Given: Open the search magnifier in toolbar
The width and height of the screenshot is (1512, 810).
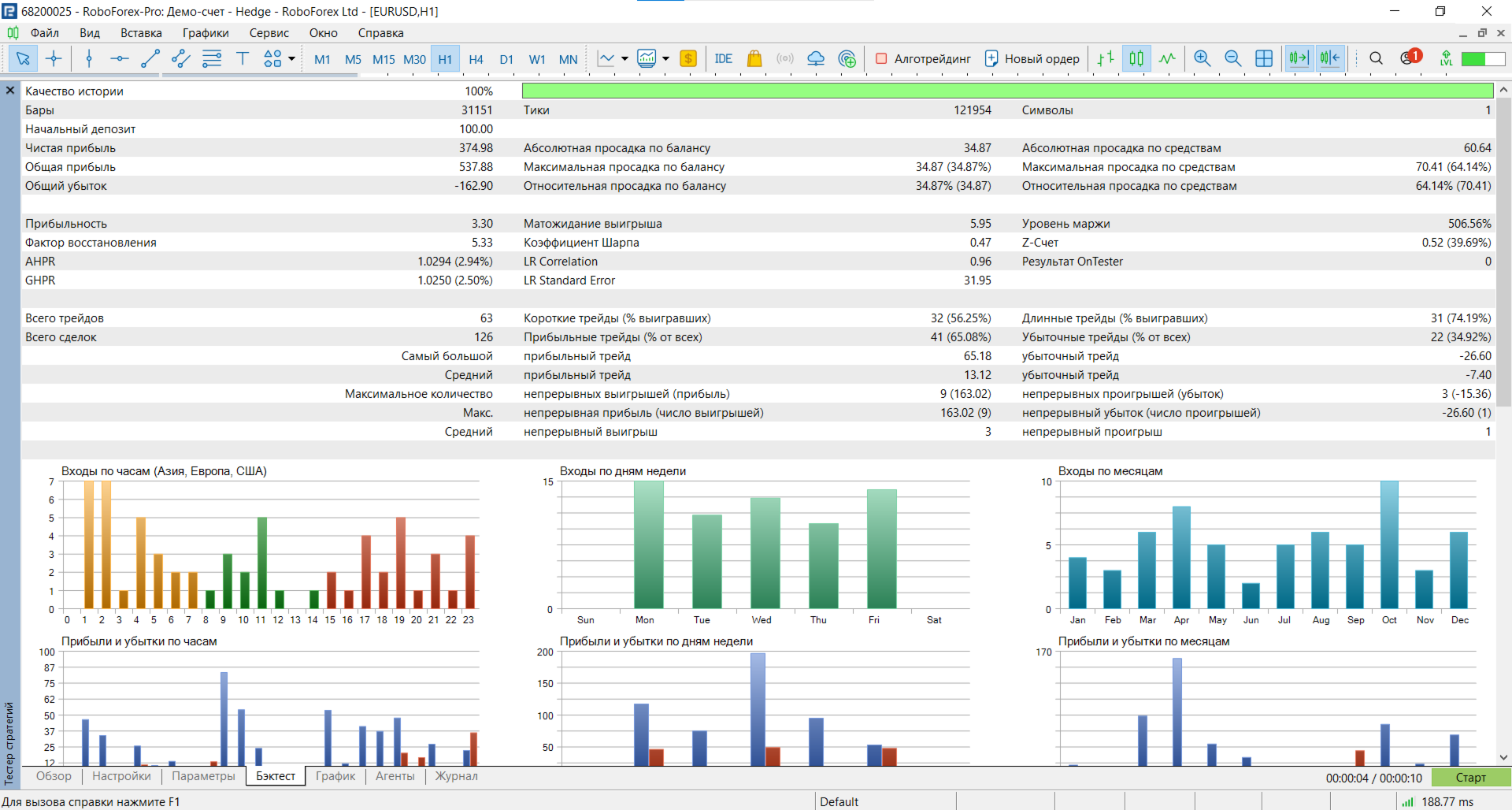Looking at the screenshot, I should coord(1376,58).
